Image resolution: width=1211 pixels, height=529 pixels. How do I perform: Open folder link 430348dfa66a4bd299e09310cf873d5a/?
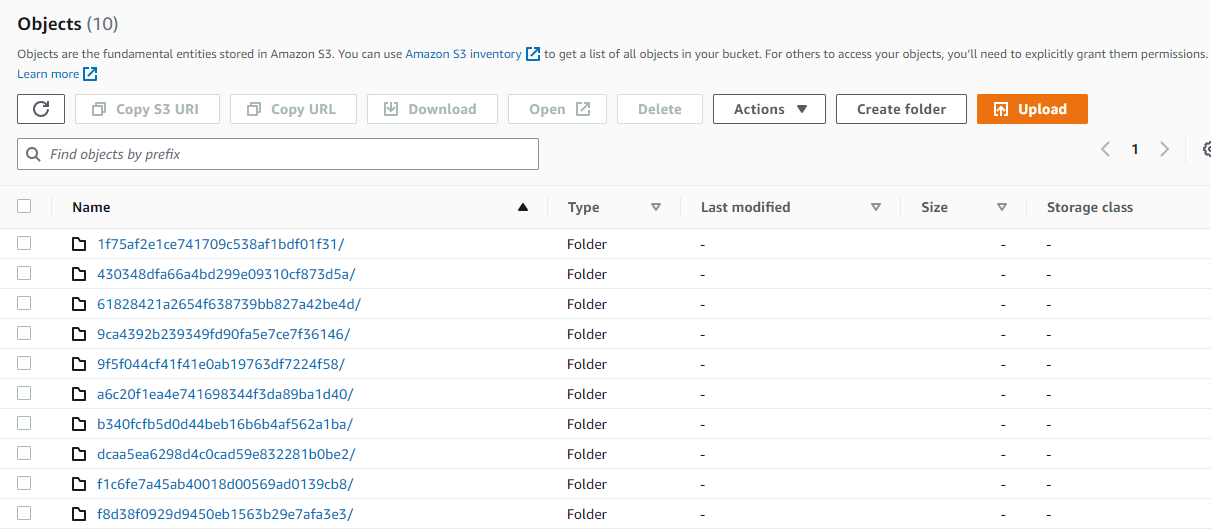coord(226,274)
